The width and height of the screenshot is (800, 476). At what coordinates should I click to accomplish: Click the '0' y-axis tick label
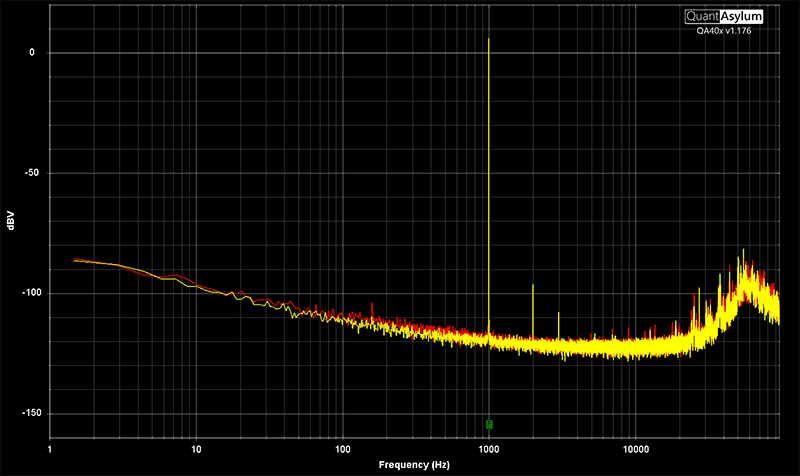[32, 53]
